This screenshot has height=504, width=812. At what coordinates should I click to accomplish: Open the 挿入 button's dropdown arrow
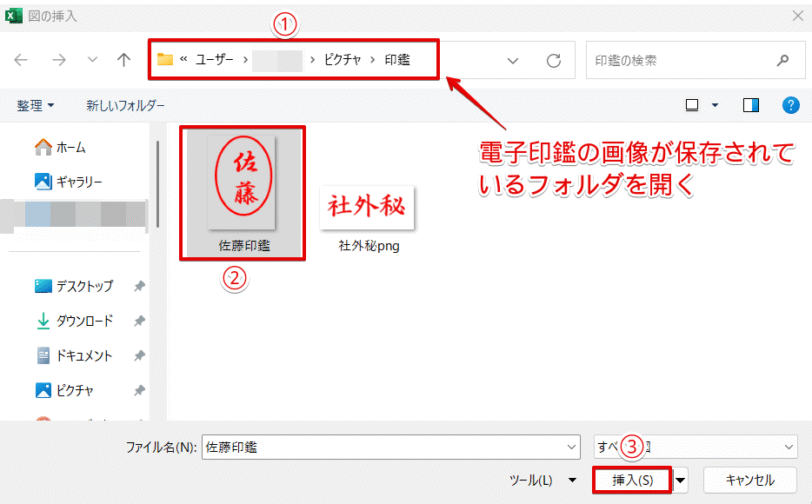tap(680, 480)
